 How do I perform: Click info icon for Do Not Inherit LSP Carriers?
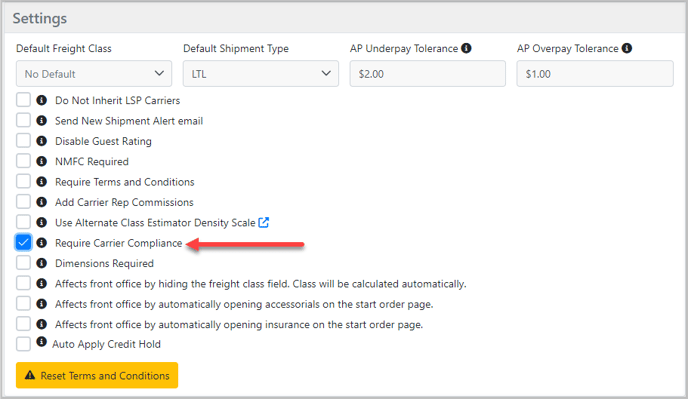click(42, 100)
